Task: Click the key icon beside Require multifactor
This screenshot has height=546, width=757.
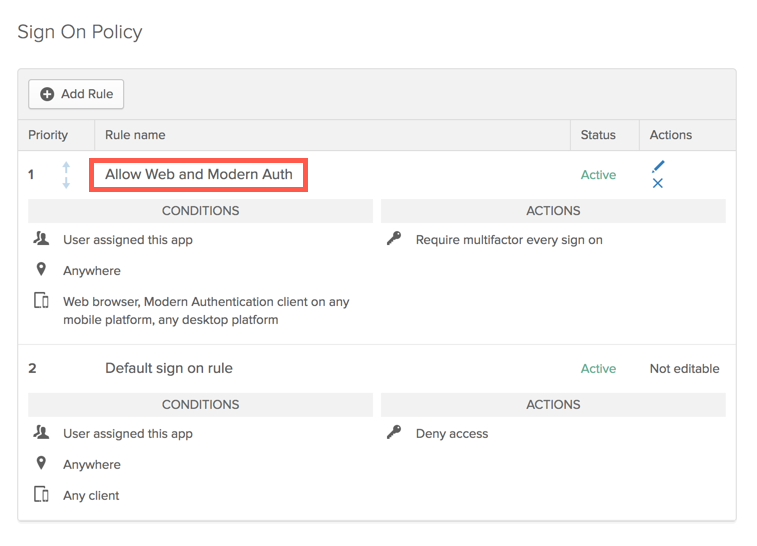Action: pyautogui.click(x=394, y=240)
